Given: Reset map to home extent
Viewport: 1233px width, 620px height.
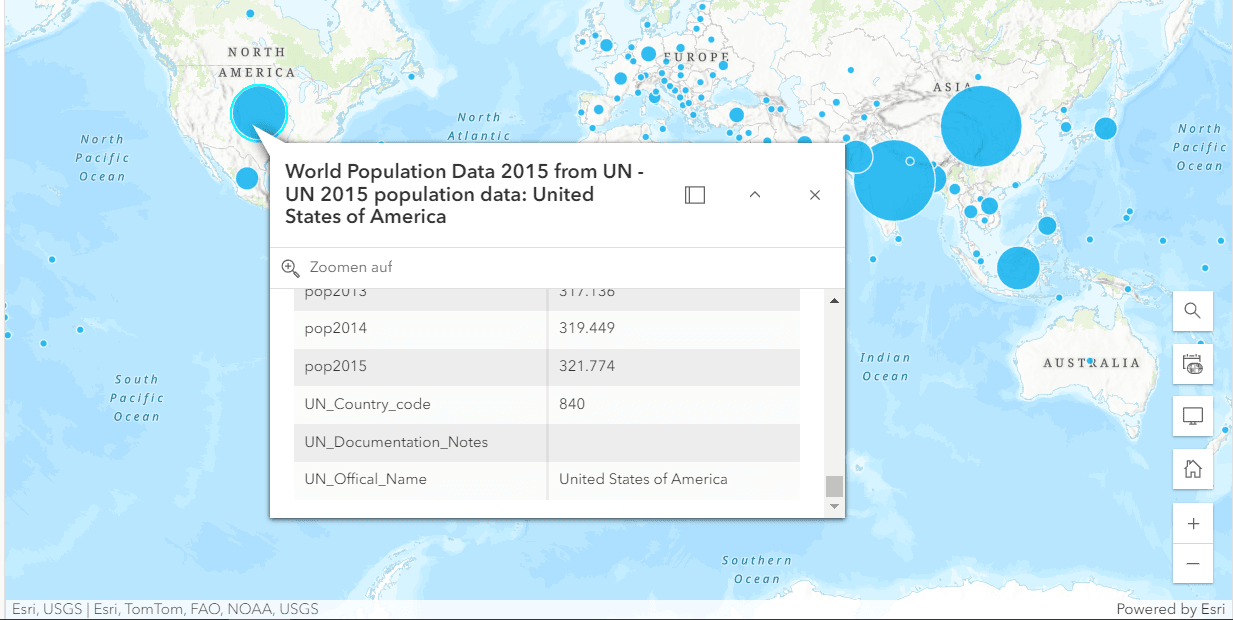Looking at the screenshot, I should pos(1192,469).
